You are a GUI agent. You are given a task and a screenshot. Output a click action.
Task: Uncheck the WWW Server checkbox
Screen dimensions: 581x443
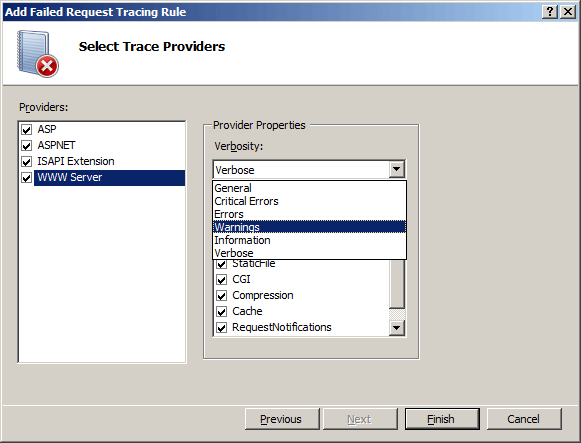(x=26, y=178)
